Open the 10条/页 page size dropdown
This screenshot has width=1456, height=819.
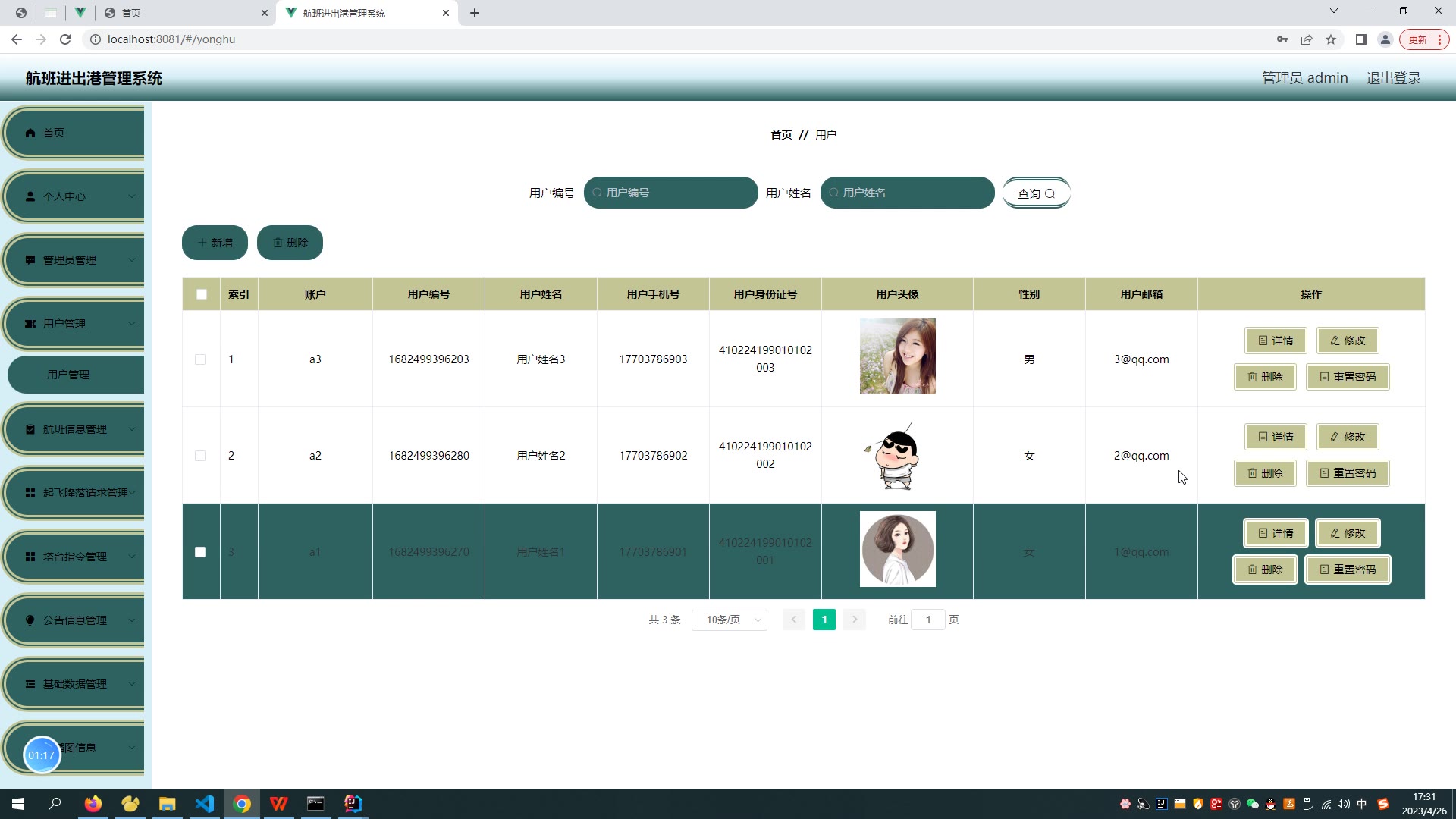coord(730,620)
